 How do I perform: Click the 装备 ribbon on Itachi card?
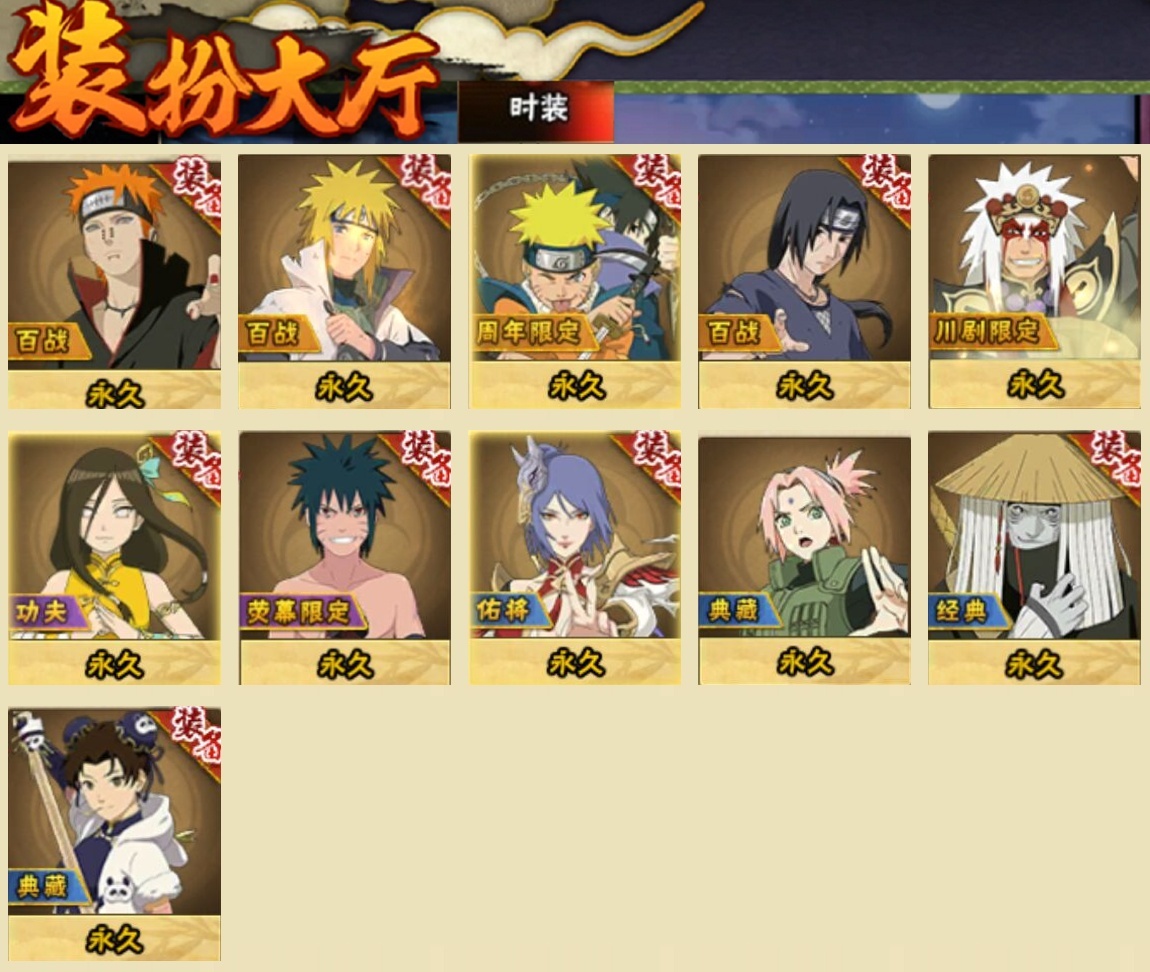click(x=882, y=183)
